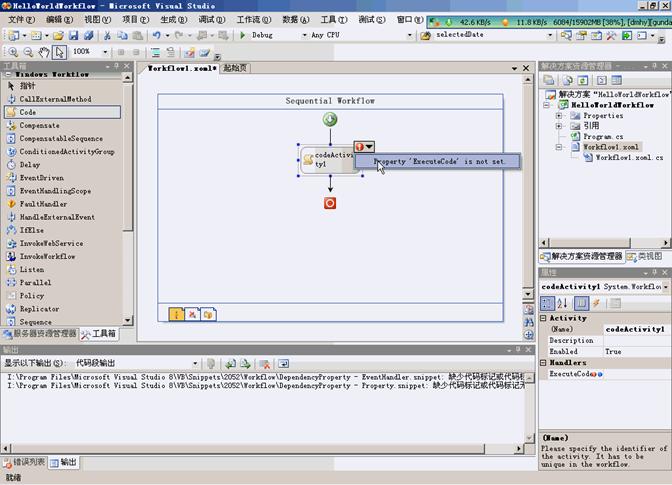Open the codeActivity1 object selector dropdown
Image resolution: width=672 pixels, height=485 pixels.
point(666,287)
